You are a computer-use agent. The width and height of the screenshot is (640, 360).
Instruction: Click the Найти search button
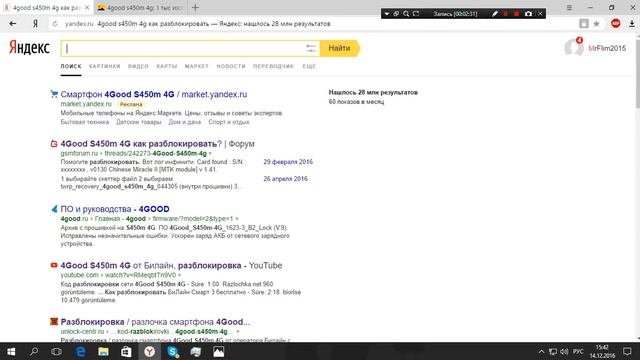coord(340,48)
